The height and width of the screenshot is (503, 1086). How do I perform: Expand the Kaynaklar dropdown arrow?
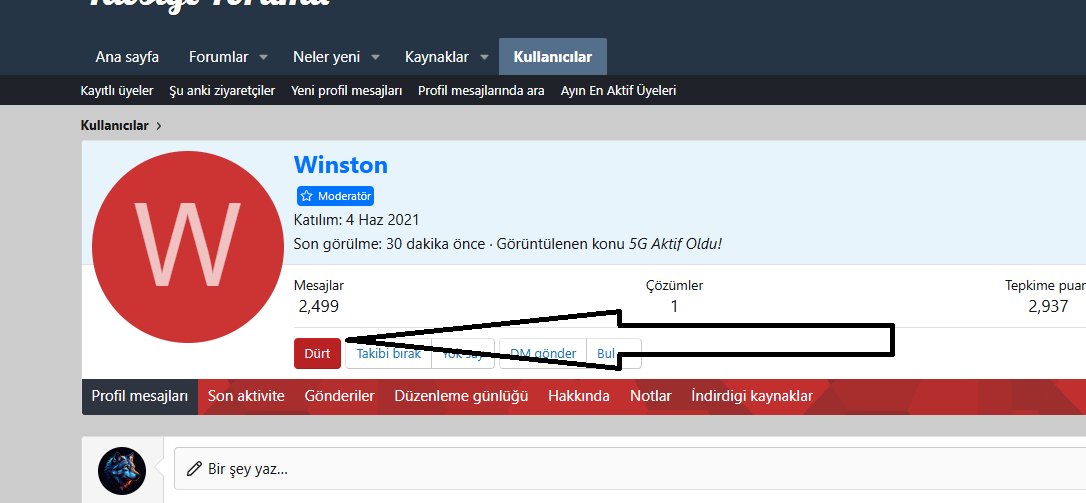484,57
